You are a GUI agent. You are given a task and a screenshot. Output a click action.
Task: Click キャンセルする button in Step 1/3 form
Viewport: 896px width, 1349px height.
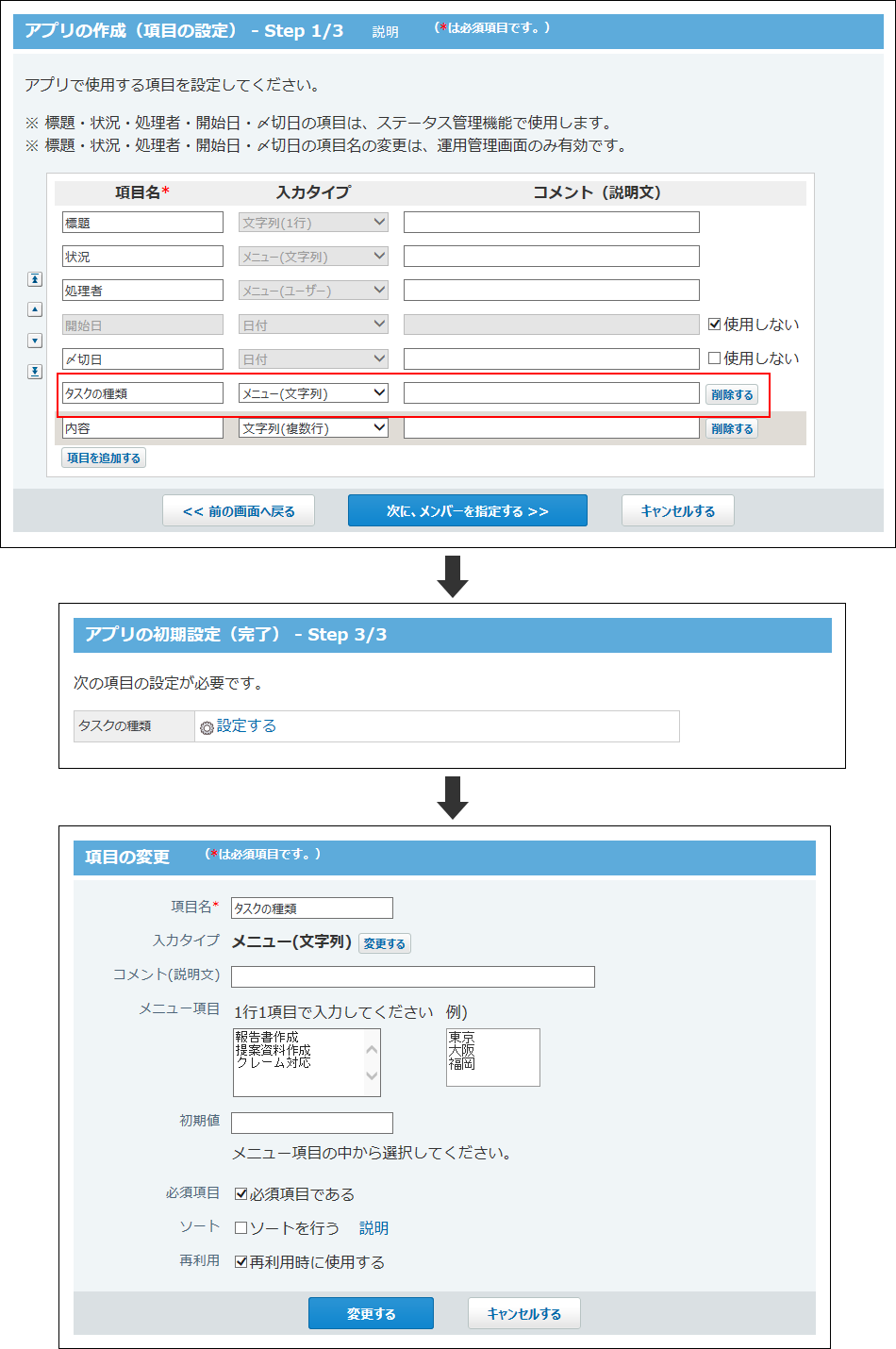tap(678, 511)
